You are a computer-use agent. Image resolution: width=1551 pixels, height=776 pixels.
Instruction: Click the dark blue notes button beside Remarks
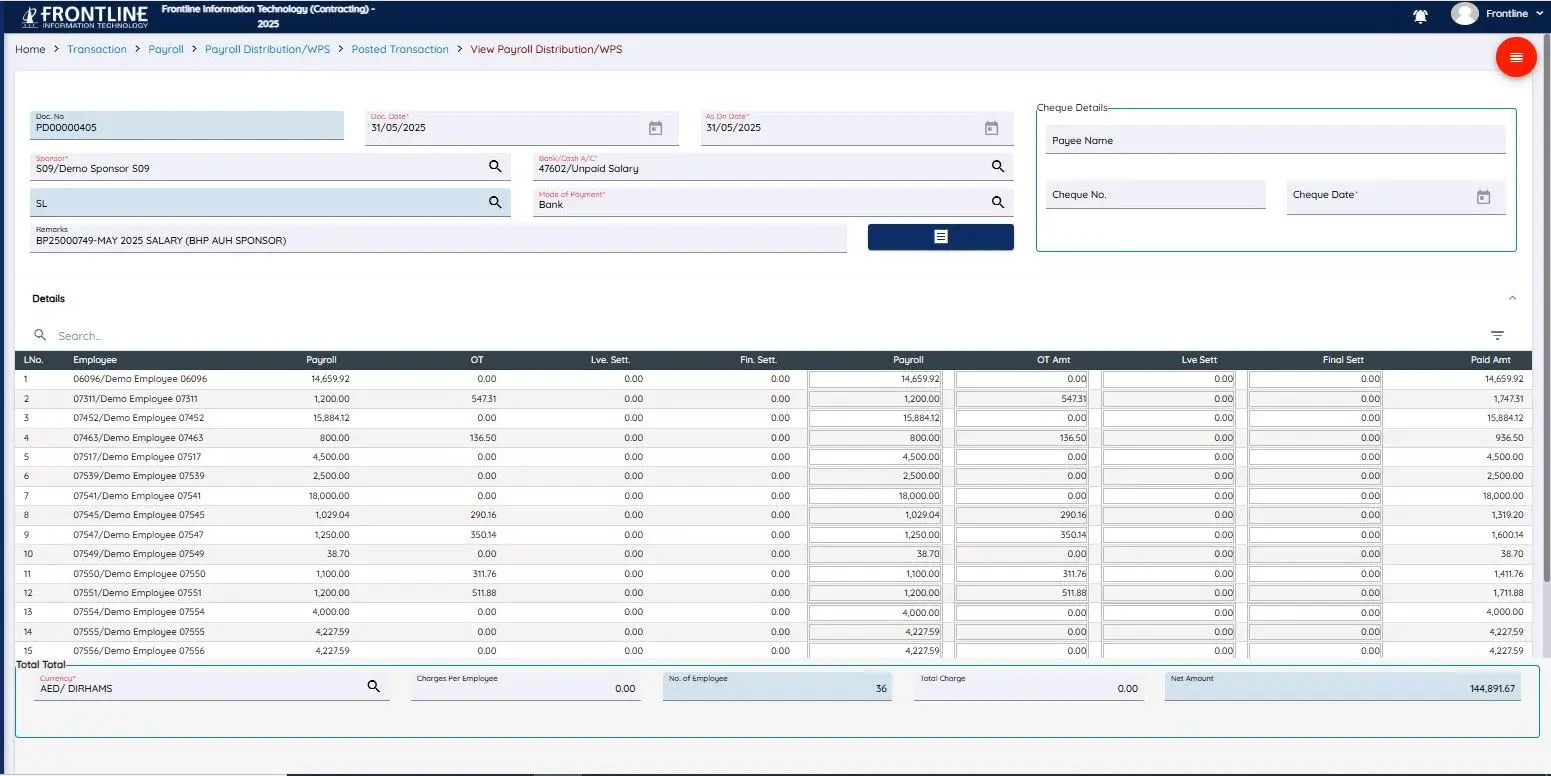(940, 237)
